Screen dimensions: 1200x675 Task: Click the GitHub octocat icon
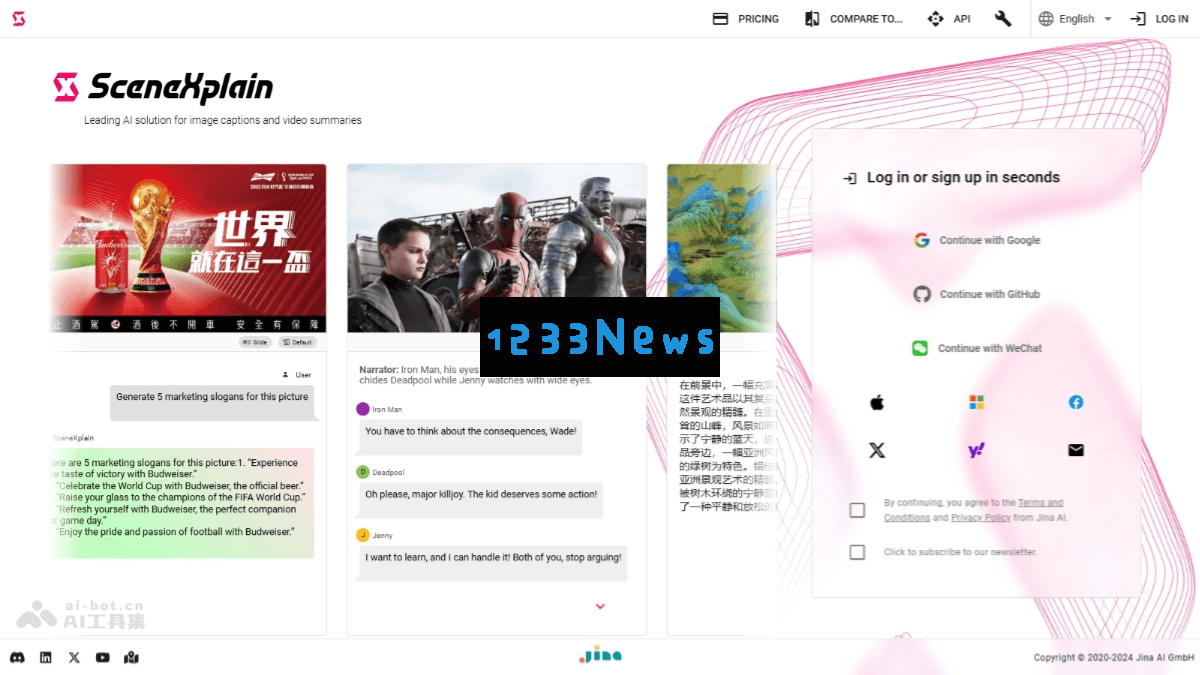coord(922,294)
